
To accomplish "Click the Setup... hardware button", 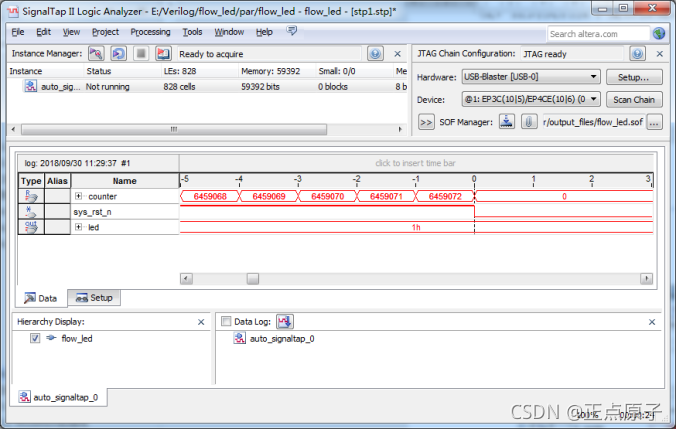I will pos(634,77).
